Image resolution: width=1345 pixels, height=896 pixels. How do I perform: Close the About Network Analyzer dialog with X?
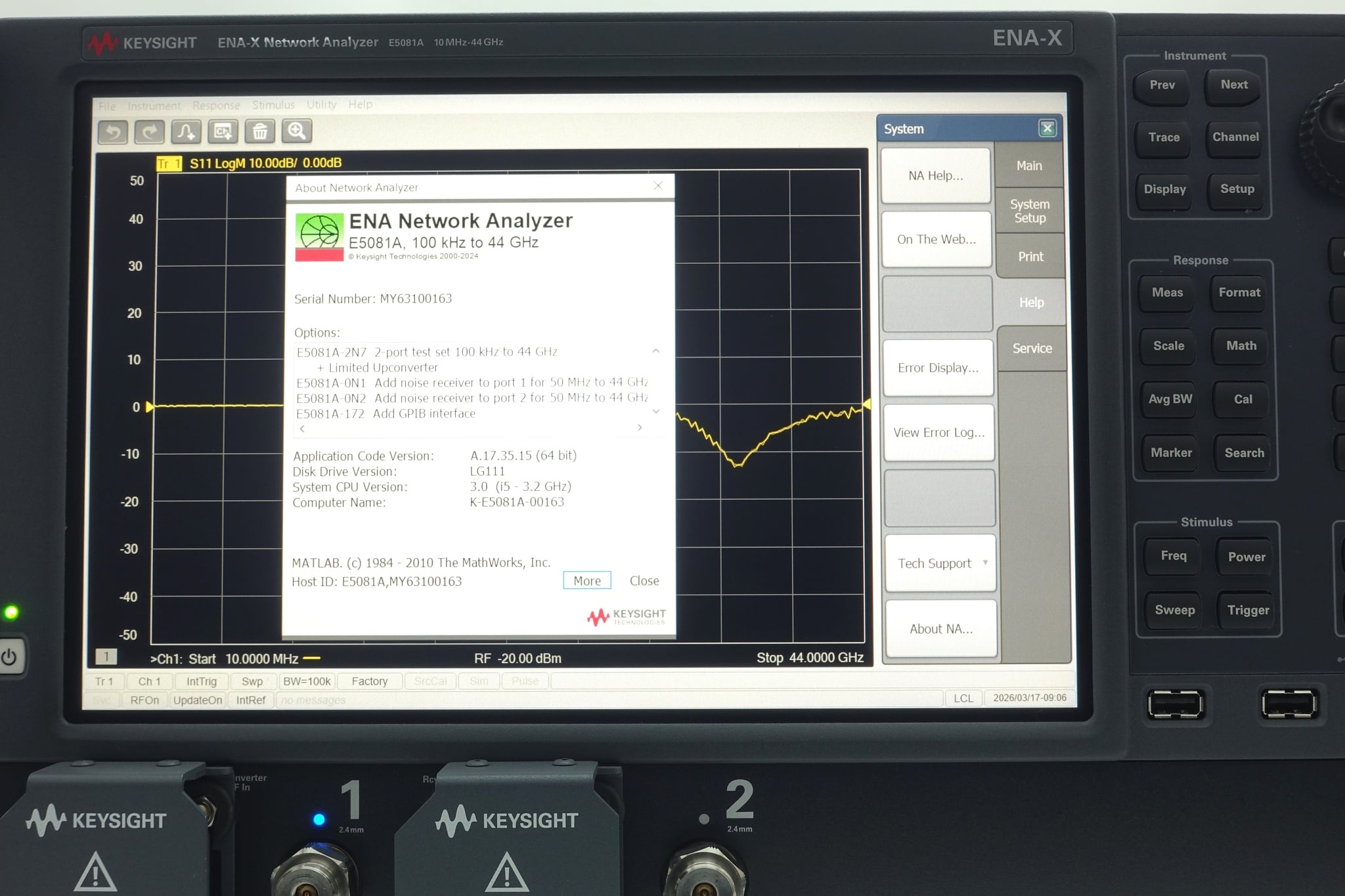tap(658, 186)
